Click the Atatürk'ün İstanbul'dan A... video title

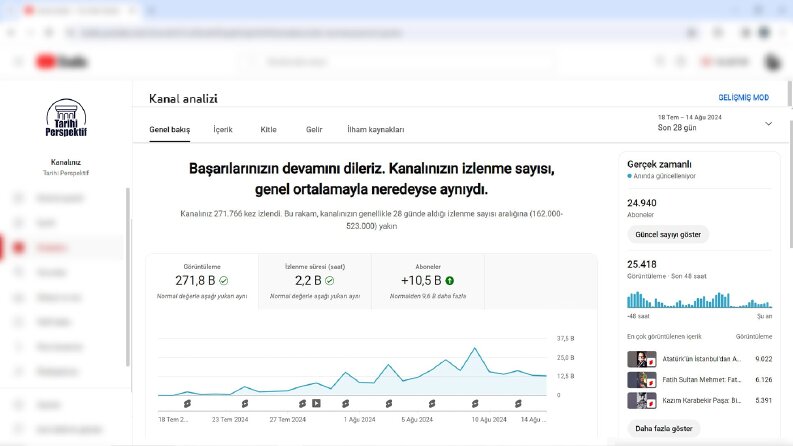pyautogui.click(x=701, y=359)
